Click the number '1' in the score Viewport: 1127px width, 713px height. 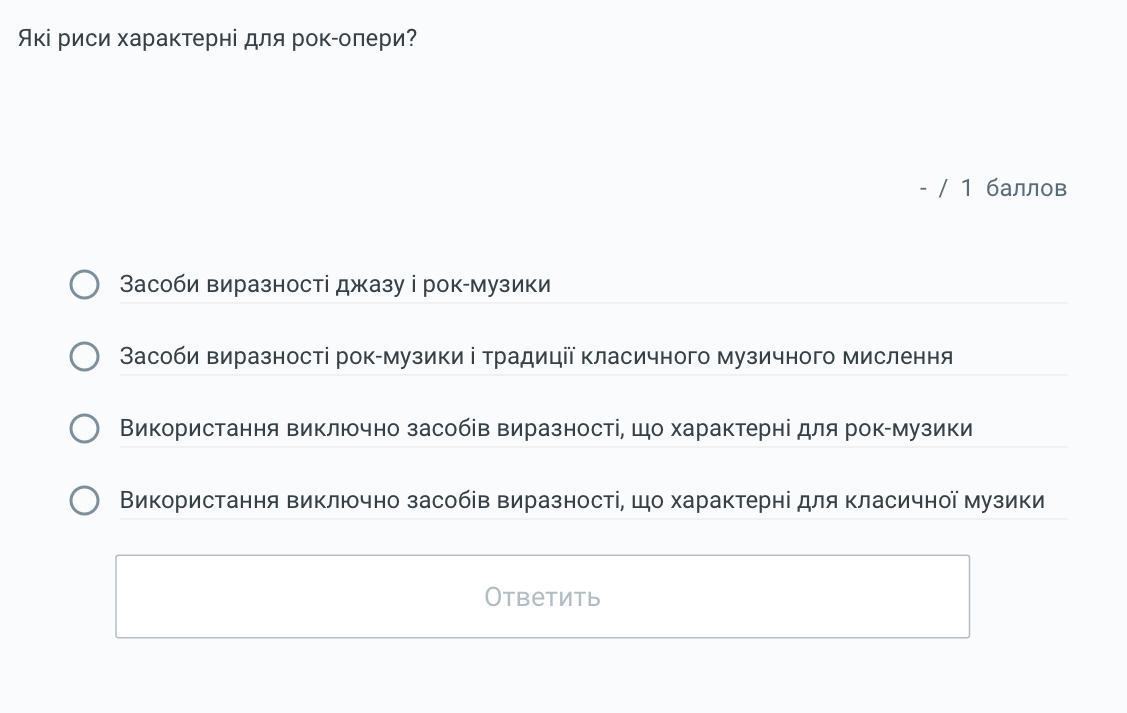966,188
